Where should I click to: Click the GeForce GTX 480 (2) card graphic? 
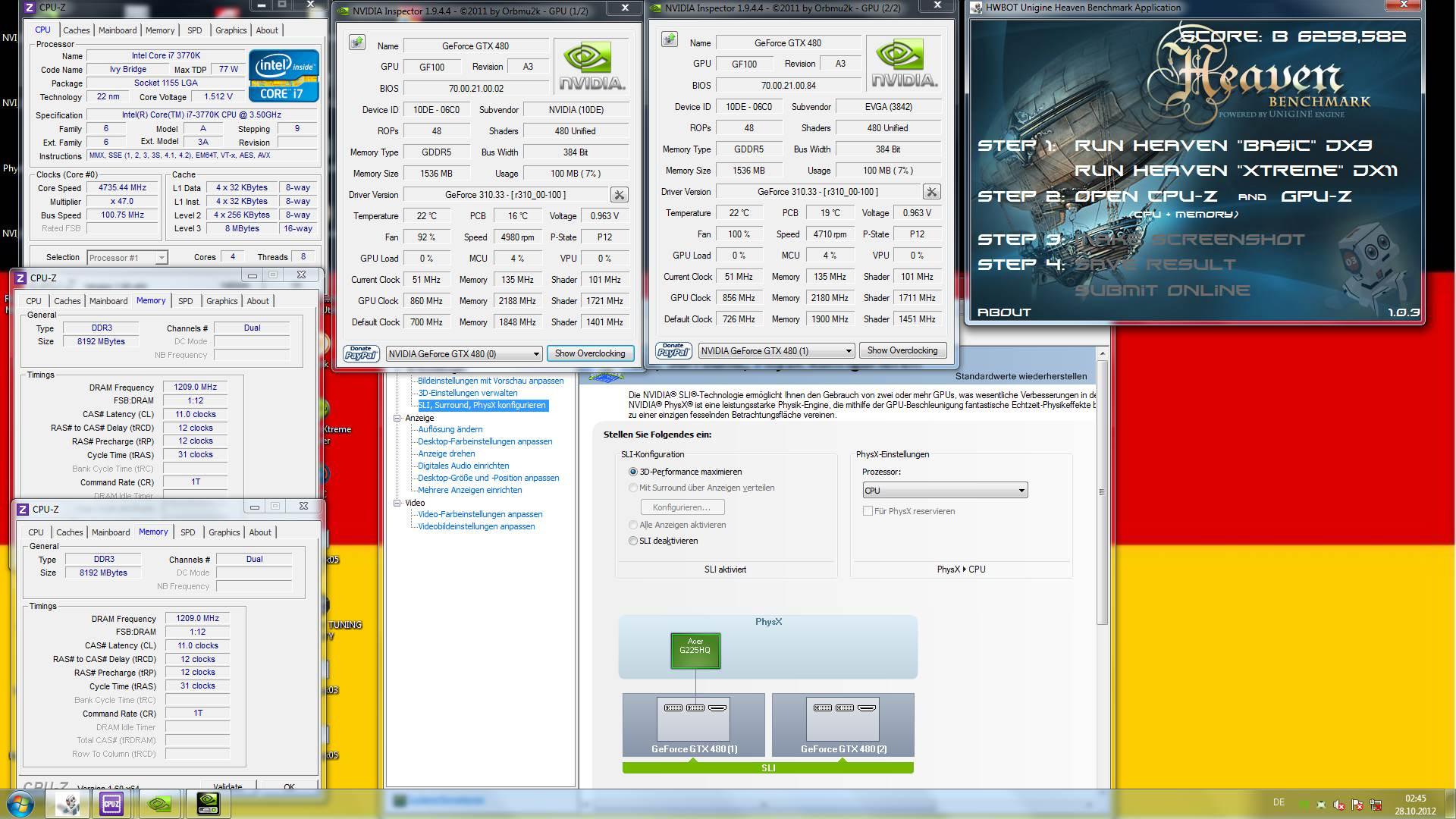pyautogui.click(x=843, y=725)
